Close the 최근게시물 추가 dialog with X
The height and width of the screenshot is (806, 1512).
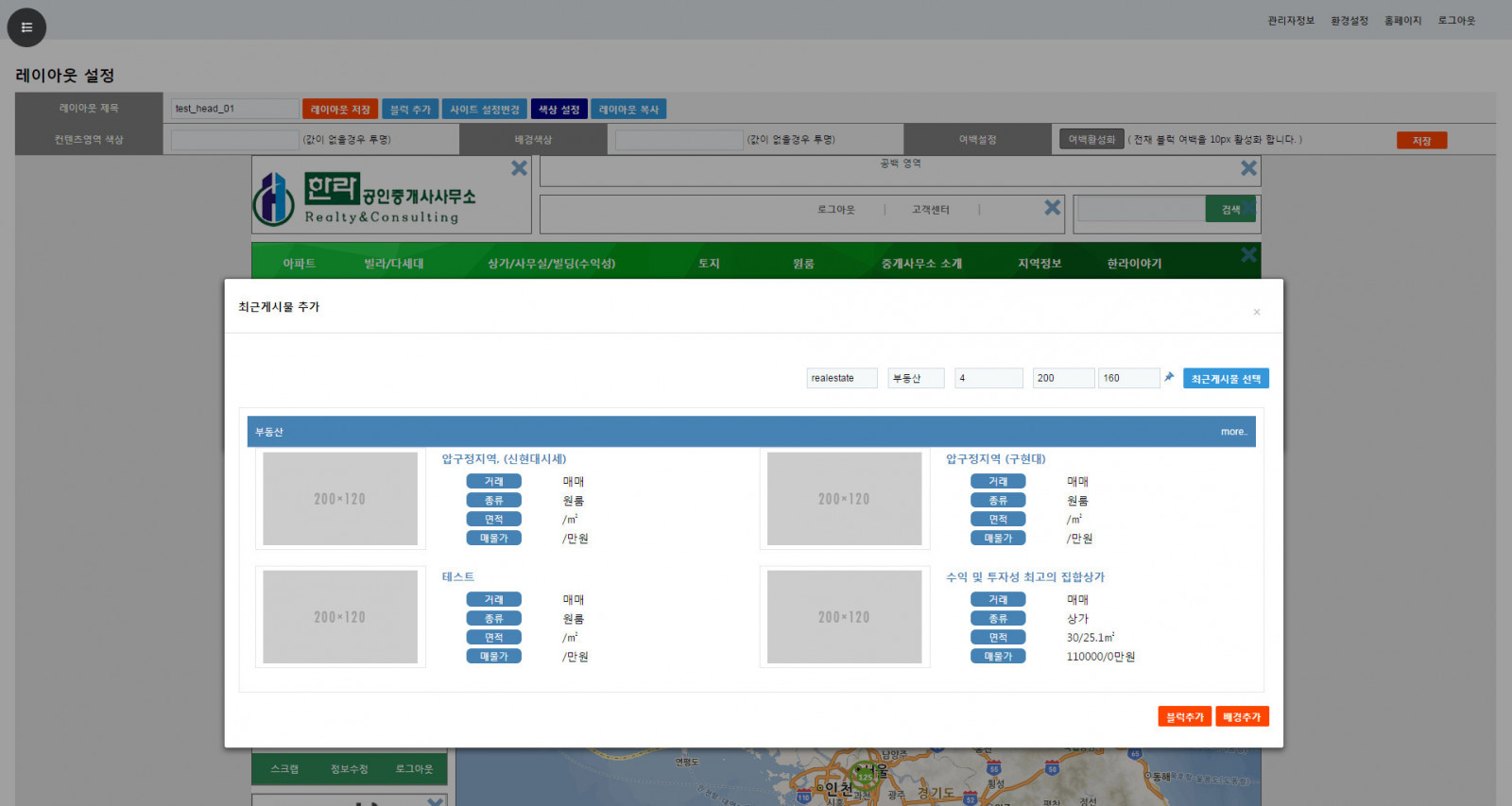pos(1256,312)
